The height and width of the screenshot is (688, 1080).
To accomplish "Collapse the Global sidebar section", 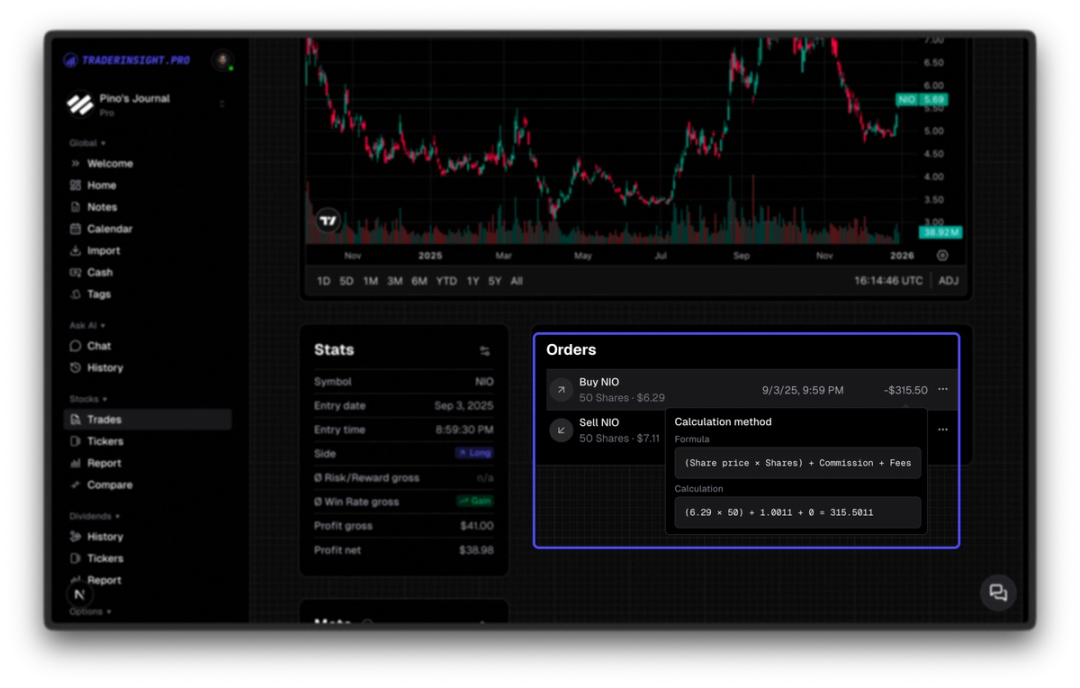I will (87, 143).
